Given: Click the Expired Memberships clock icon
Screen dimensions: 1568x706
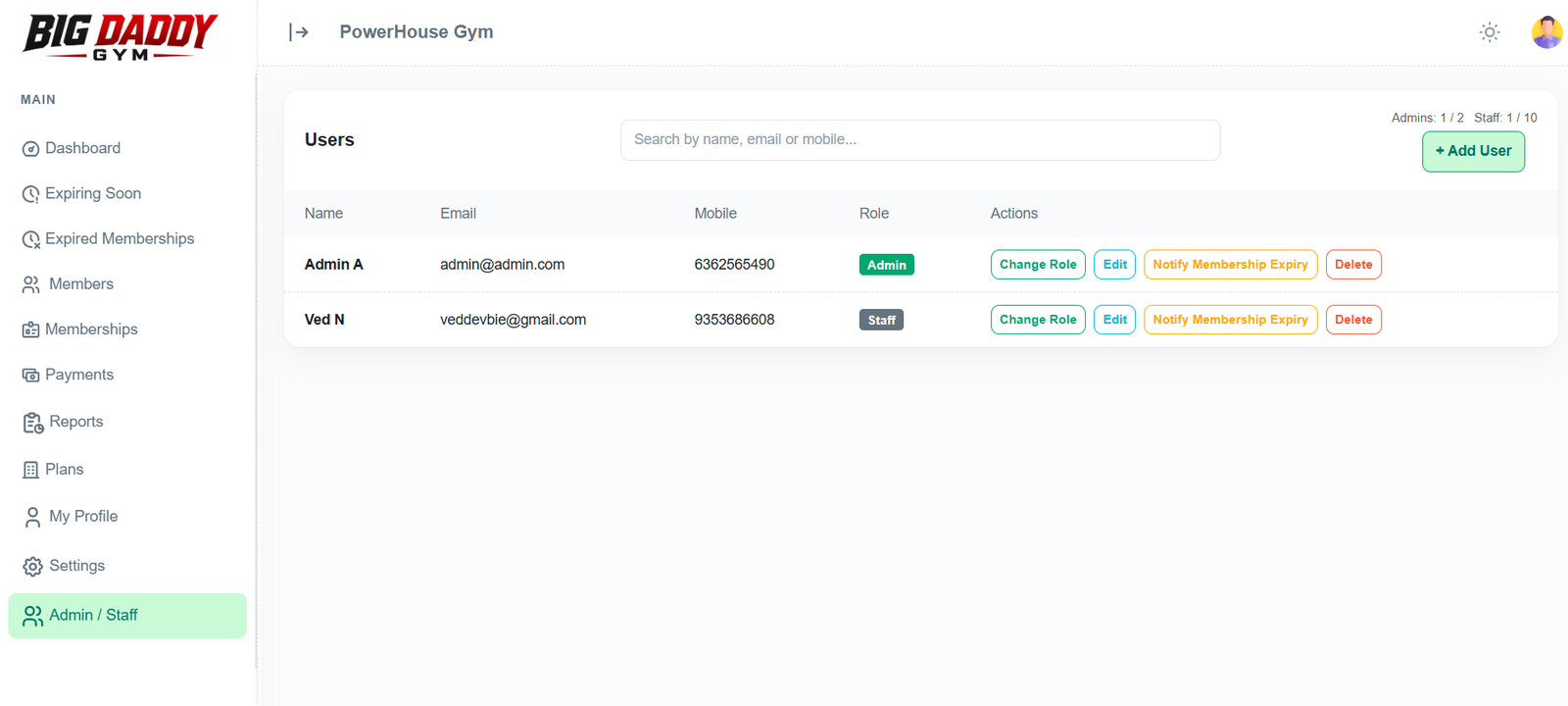Looking at the screenshot, I should coord(30,239).
